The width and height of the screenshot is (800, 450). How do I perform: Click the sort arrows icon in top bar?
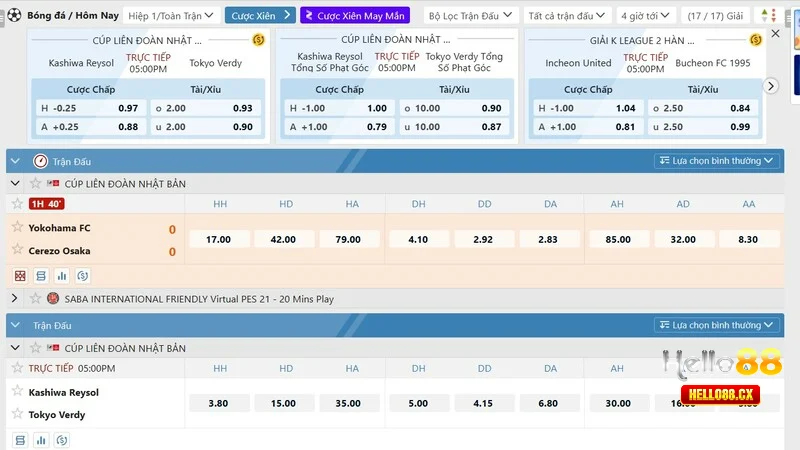click(x=768, y=15)
